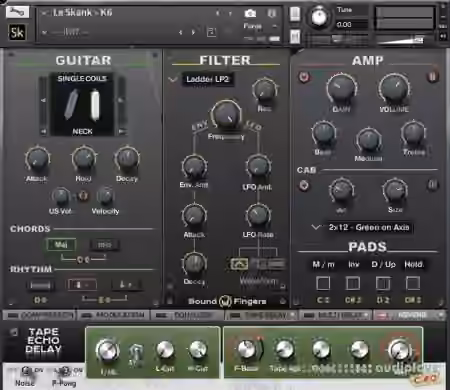Select the third rhythm pattern button
The image size is (450, 390).
[x=126, y=285]
